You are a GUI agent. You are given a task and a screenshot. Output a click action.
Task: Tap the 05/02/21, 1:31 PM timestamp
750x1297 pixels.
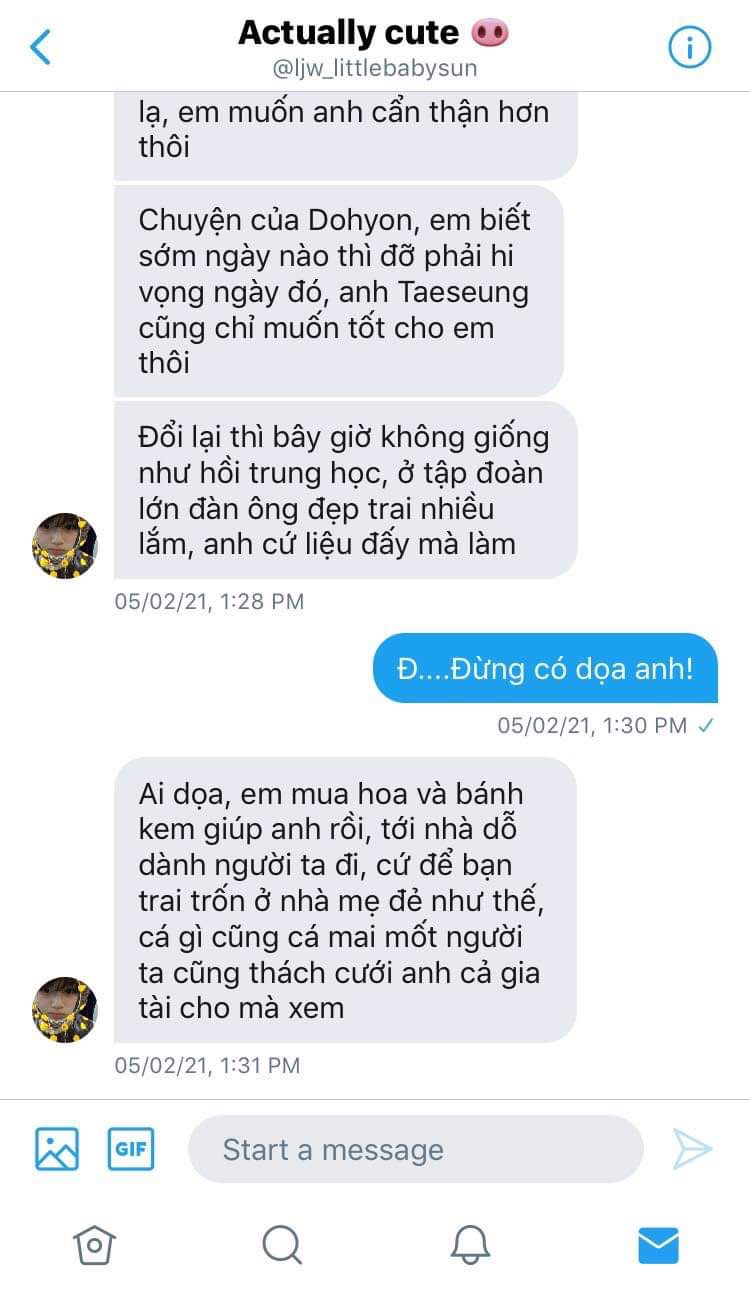click(207, 1066)
